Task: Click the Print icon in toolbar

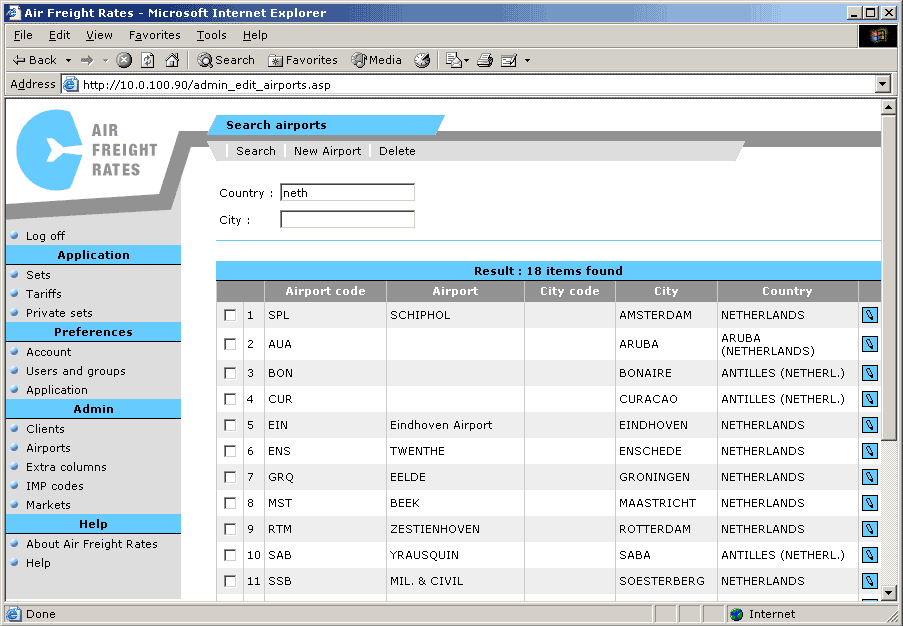Action: (x=485, y=60)
